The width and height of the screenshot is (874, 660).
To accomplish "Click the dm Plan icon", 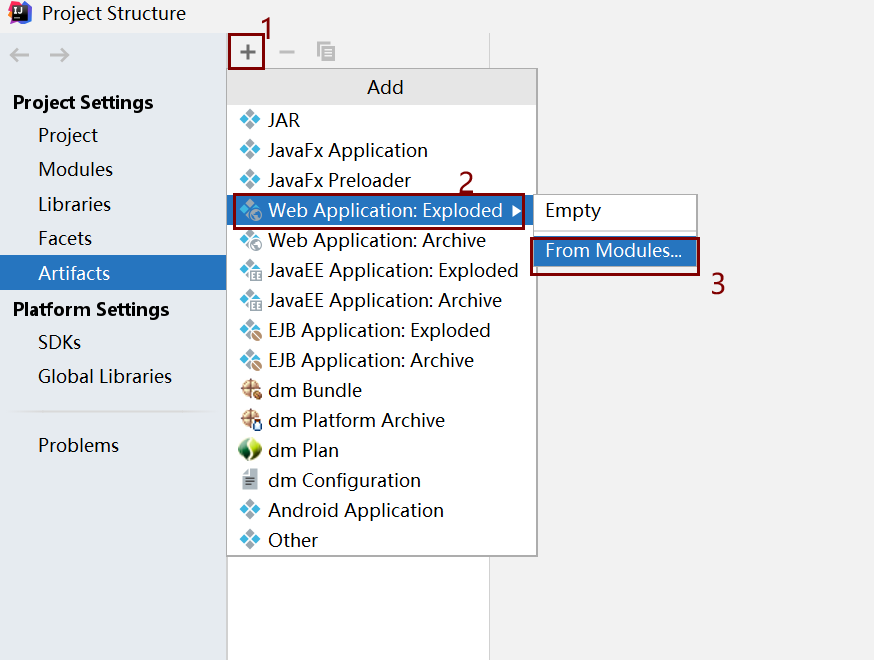I will pos(250,450).
